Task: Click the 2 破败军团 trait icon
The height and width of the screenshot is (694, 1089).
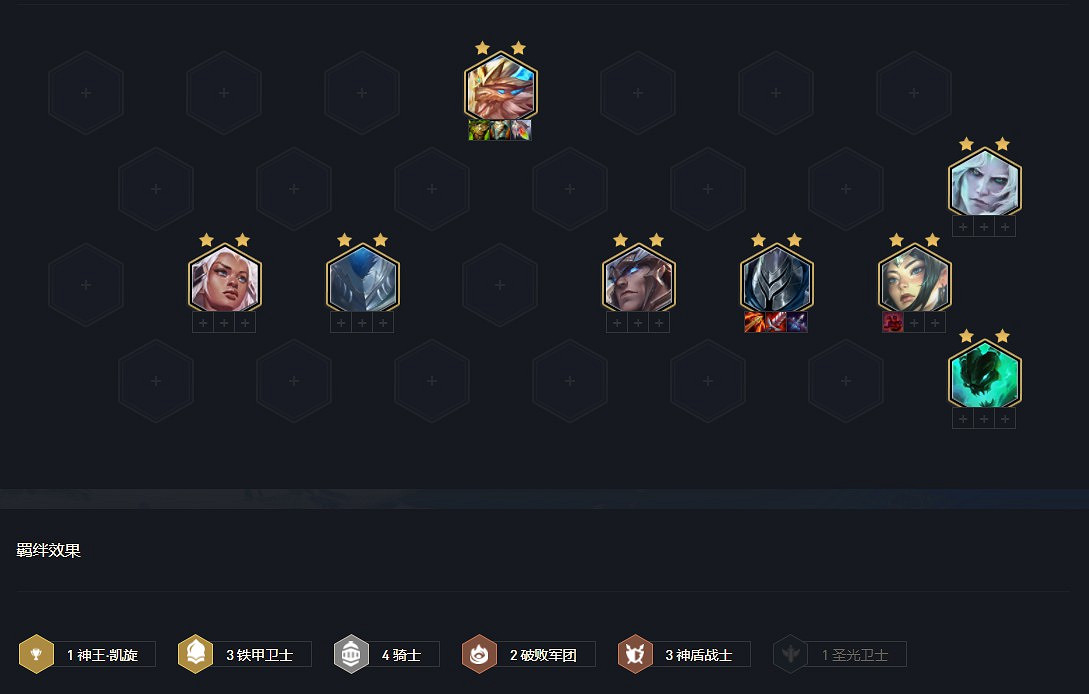Action: point(479,654)
